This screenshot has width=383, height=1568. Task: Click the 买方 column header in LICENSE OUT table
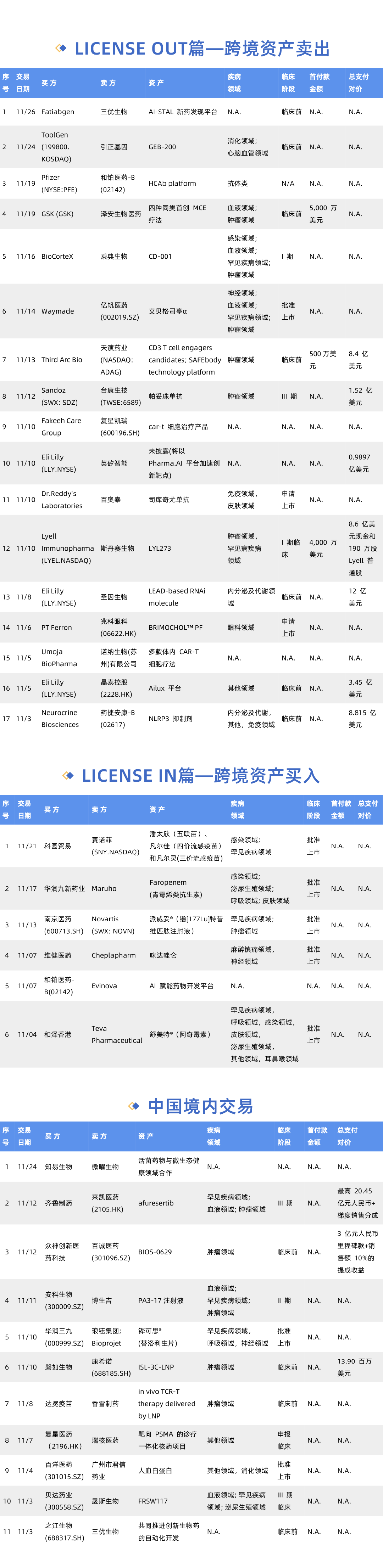point(49,83)
